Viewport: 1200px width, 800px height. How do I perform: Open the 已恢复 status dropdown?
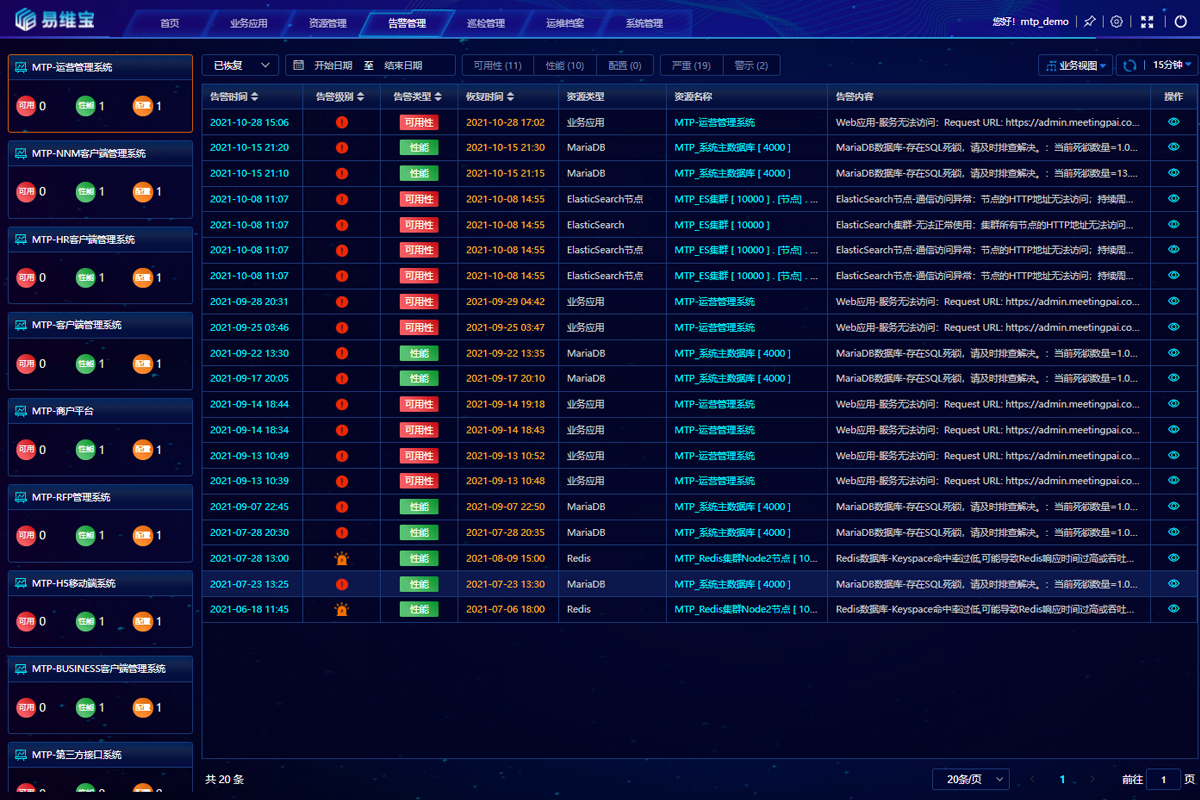pyautogui.click(x=240, y=65)
